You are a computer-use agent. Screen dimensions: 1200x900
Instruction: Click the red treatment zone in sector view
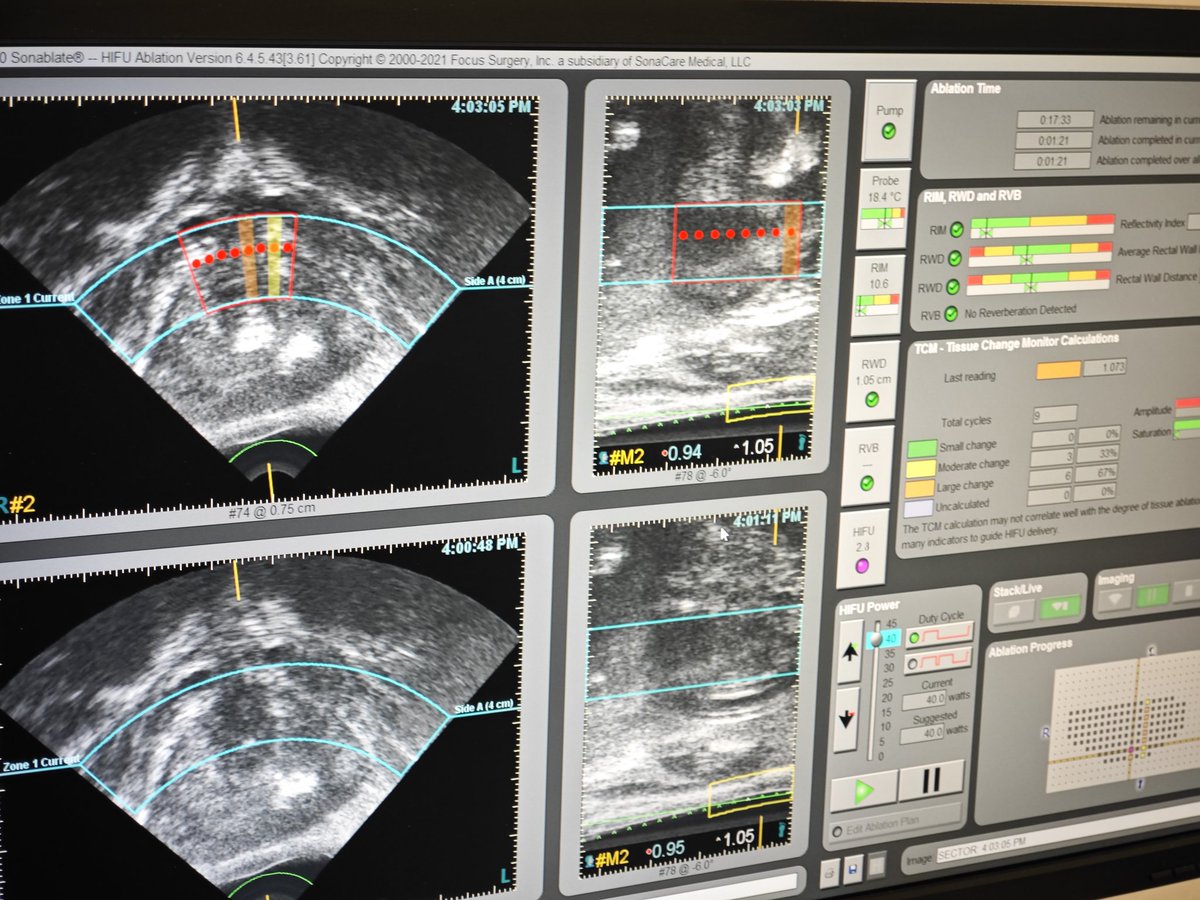(x=238, y=262)
